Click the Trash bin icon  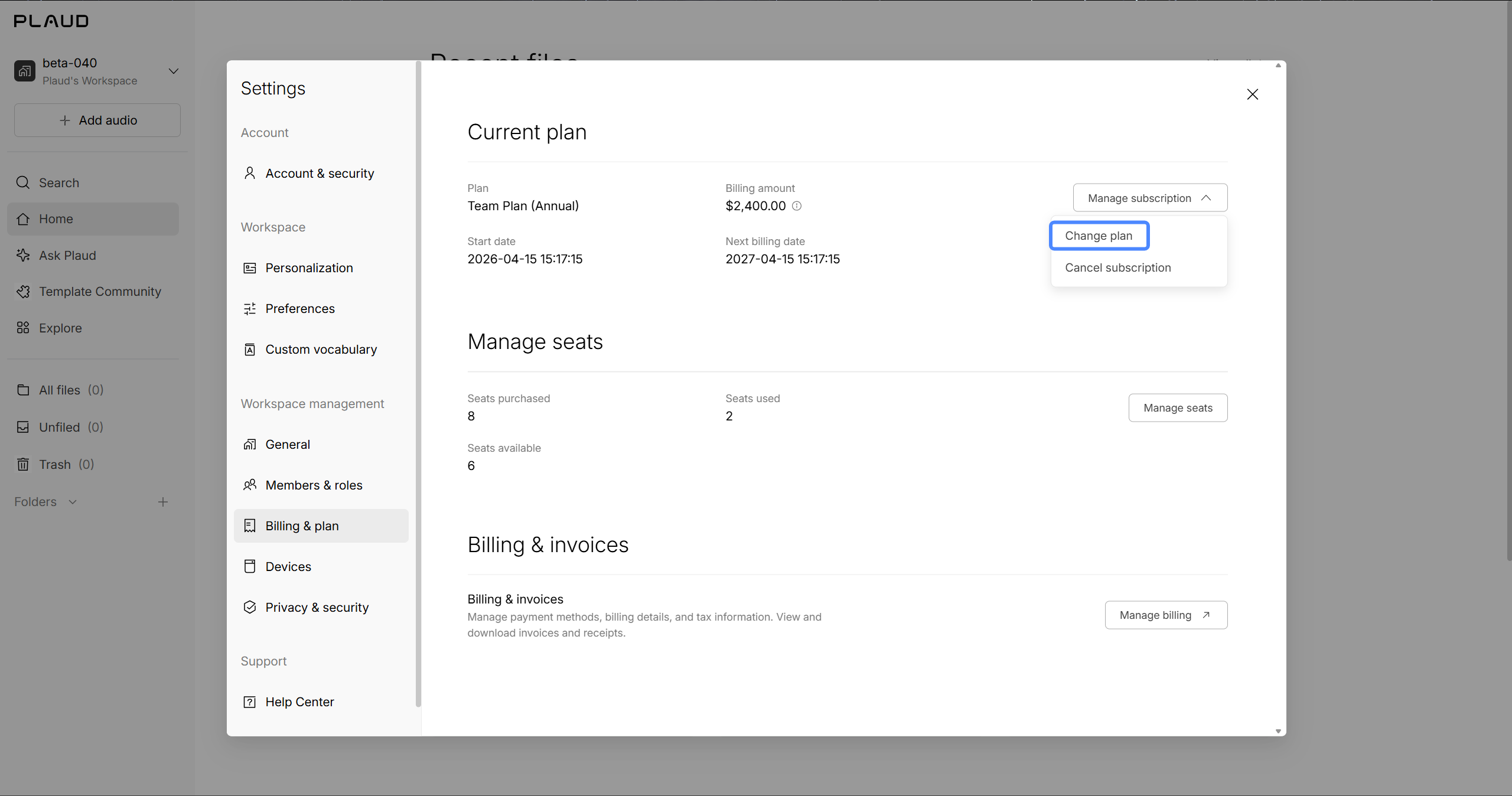[23, 465]
